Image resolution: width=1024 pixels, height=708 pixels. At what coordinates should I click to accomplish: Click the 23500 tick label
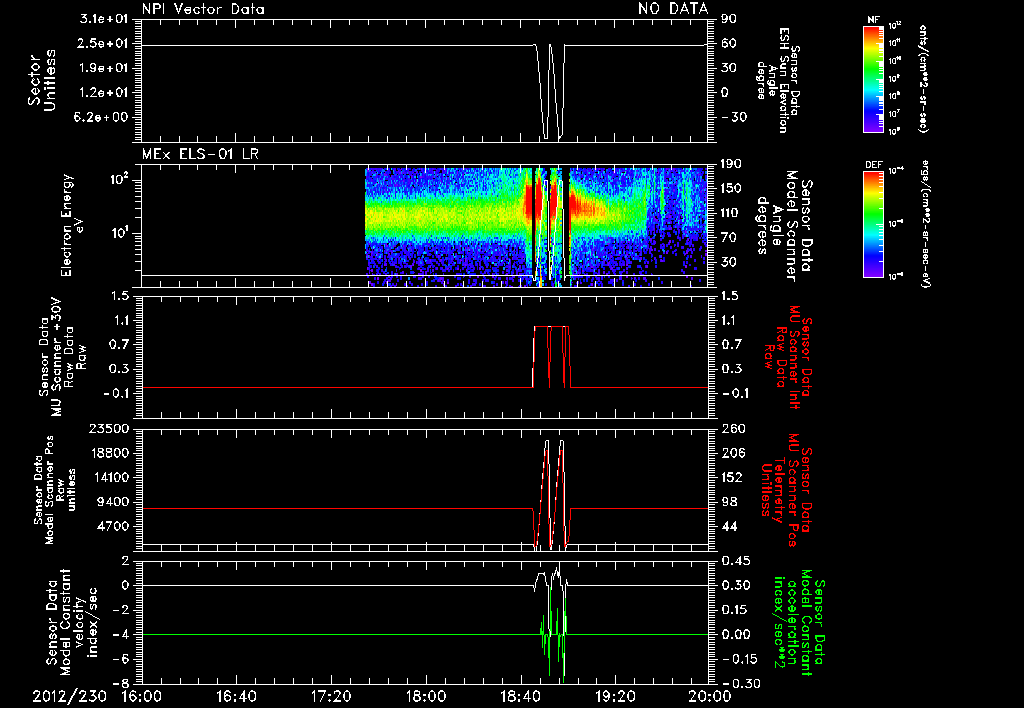pyautogui.click(x=110, y=429)
